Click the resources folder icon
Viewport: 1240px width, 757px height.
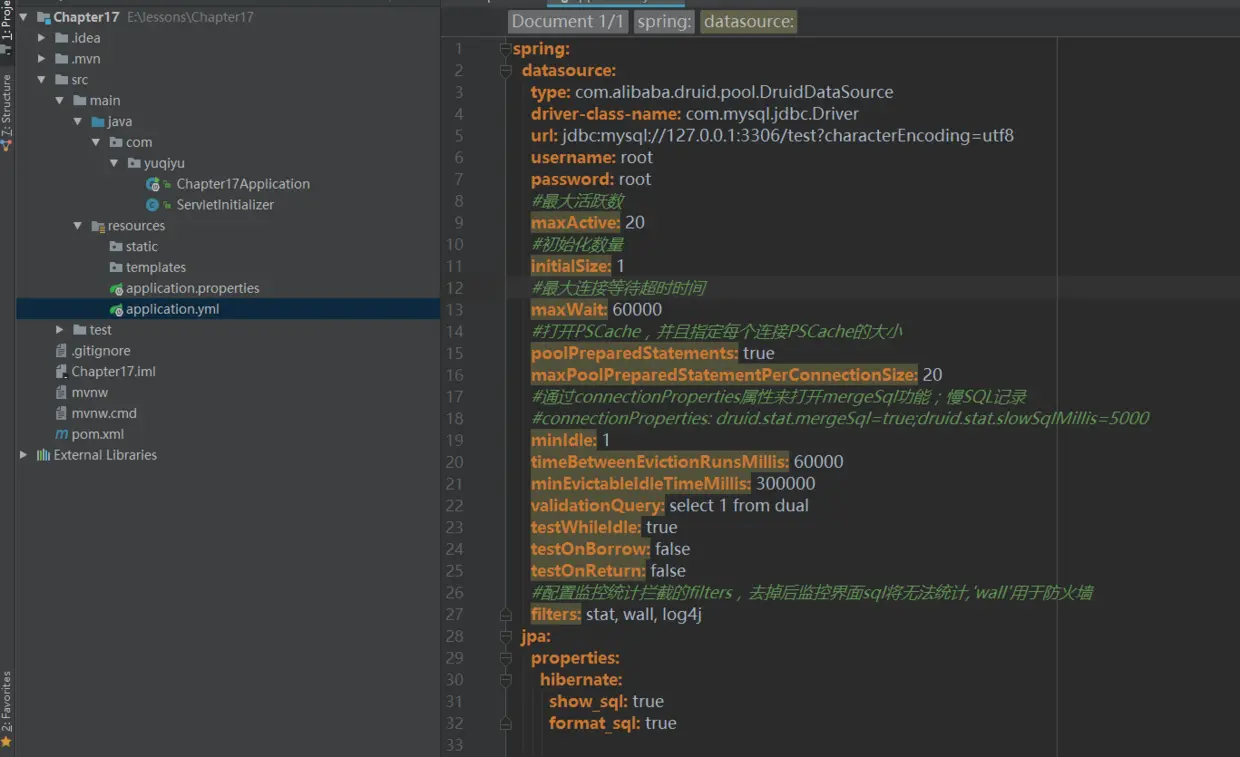click(x=98, y=226)
